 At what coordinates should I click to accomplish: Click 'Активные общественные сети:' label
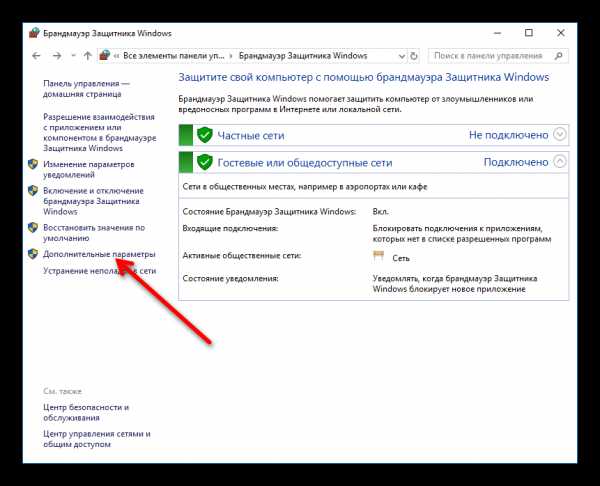pyautogui.click(x=242, y=255)
